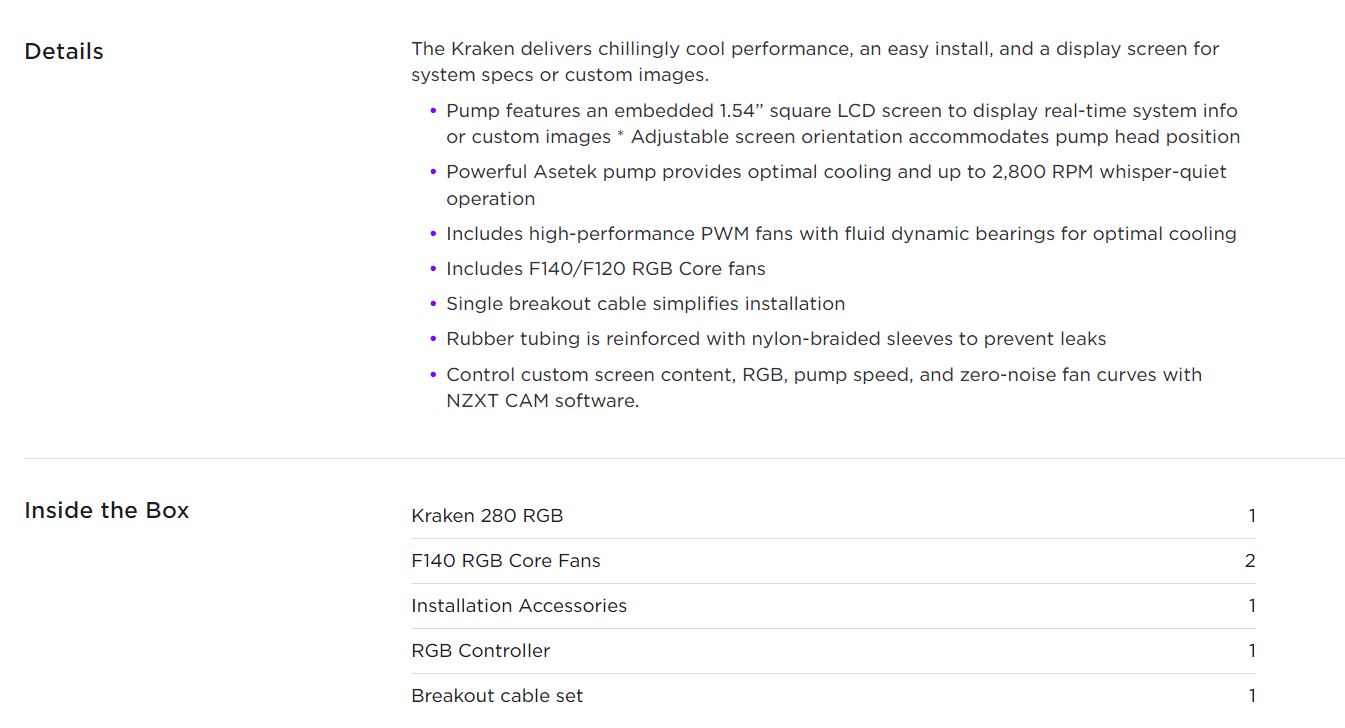Click the Kraken intro paragraph text
Image resolution: width=1345 pixels, height=728 pixels.
(814, 62)
